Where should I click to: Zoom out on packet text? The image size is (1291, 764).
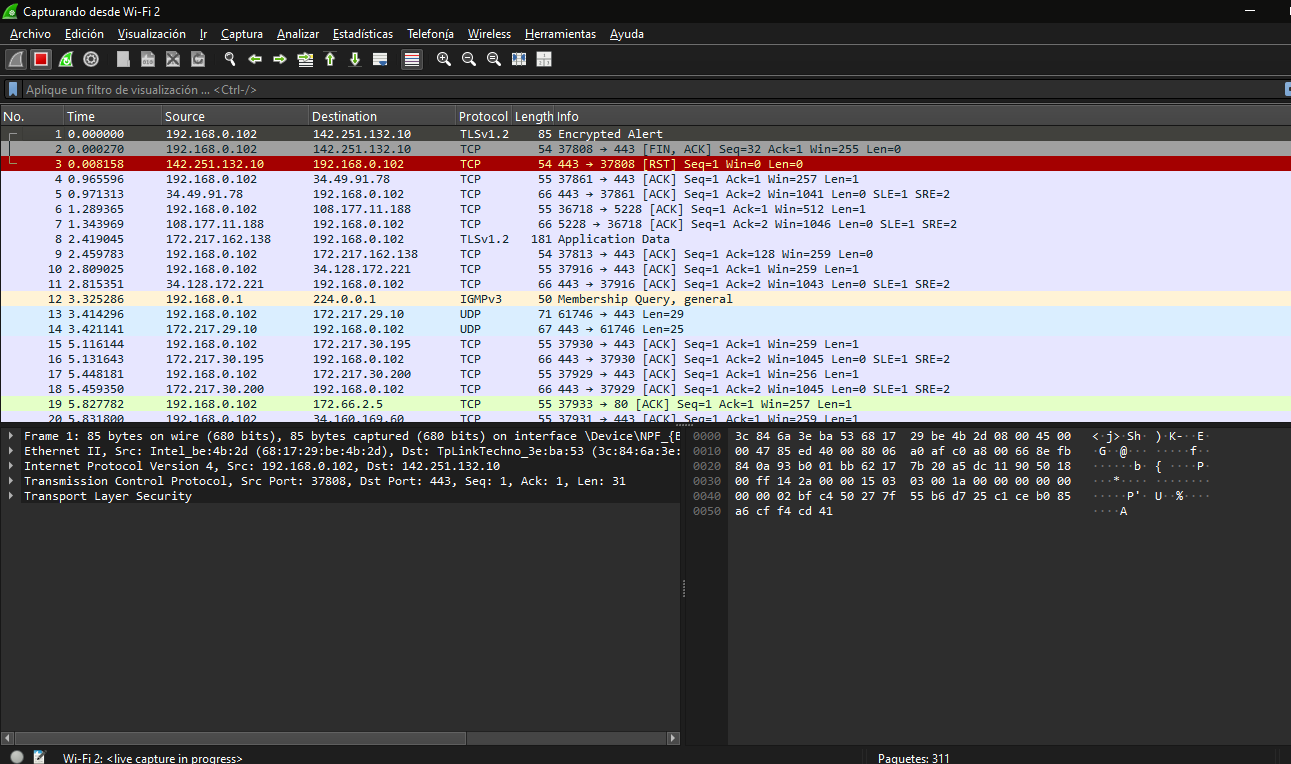[469, 59]
